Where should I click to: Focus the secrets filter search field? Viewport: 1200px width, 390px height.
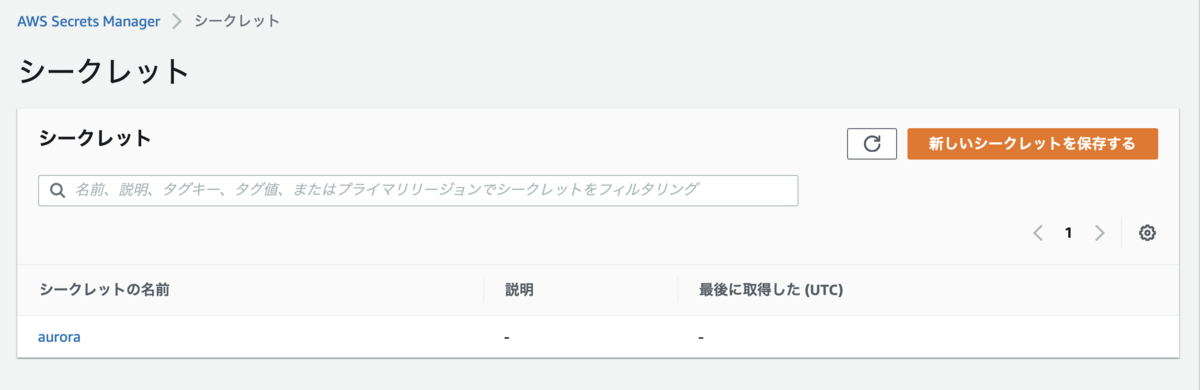click(418, 190)
